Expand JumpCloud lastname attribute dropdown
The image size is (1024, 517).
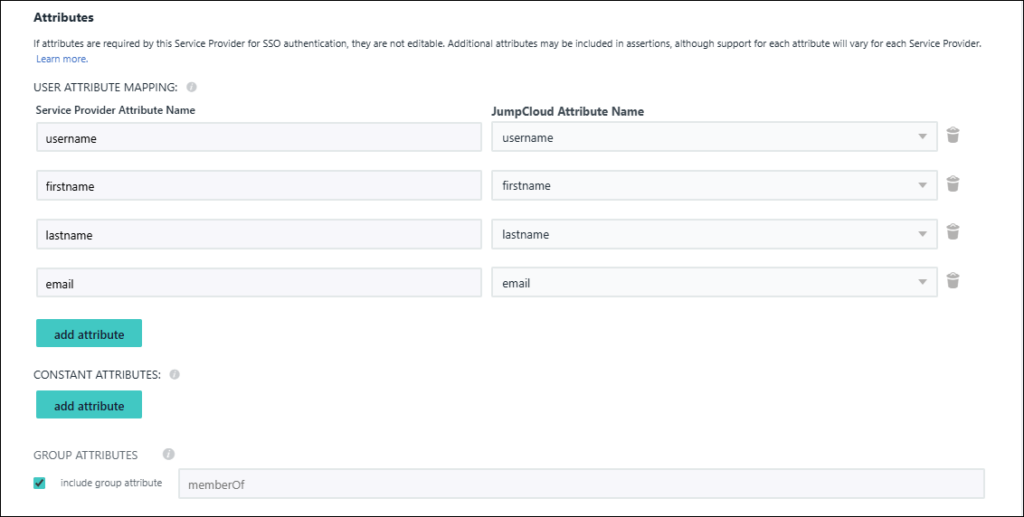(713, 234)
